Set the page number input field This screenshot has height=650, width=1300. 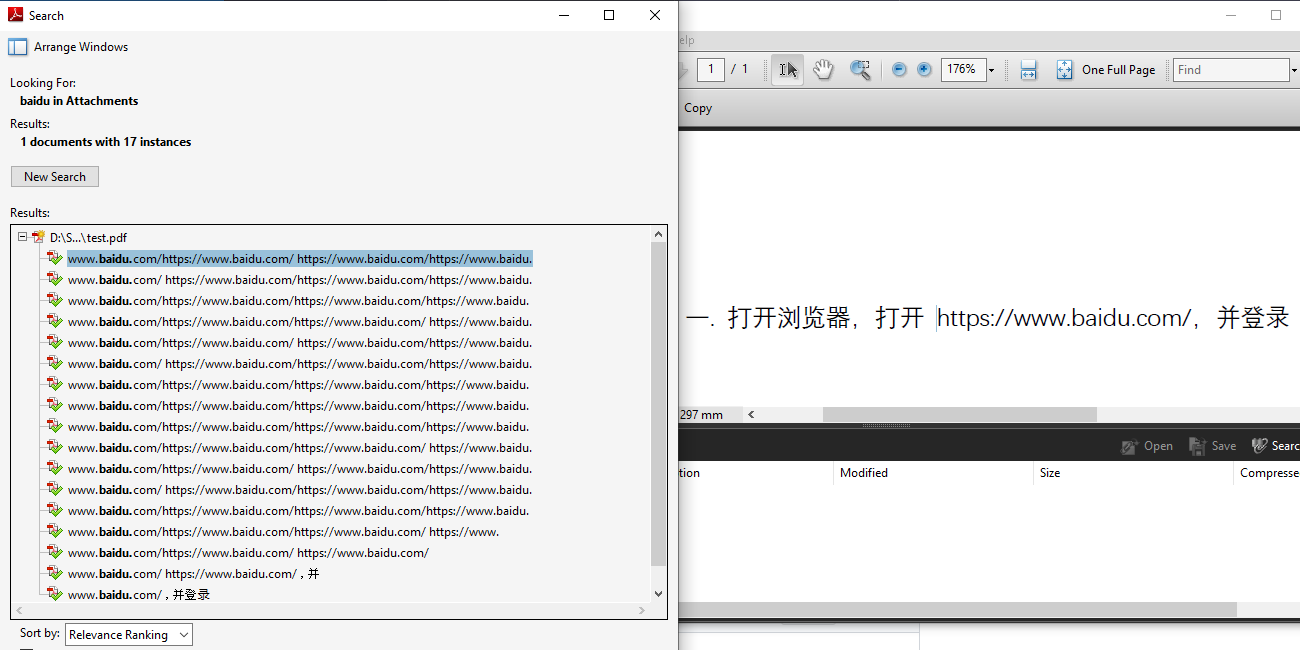tap(710, 69)
